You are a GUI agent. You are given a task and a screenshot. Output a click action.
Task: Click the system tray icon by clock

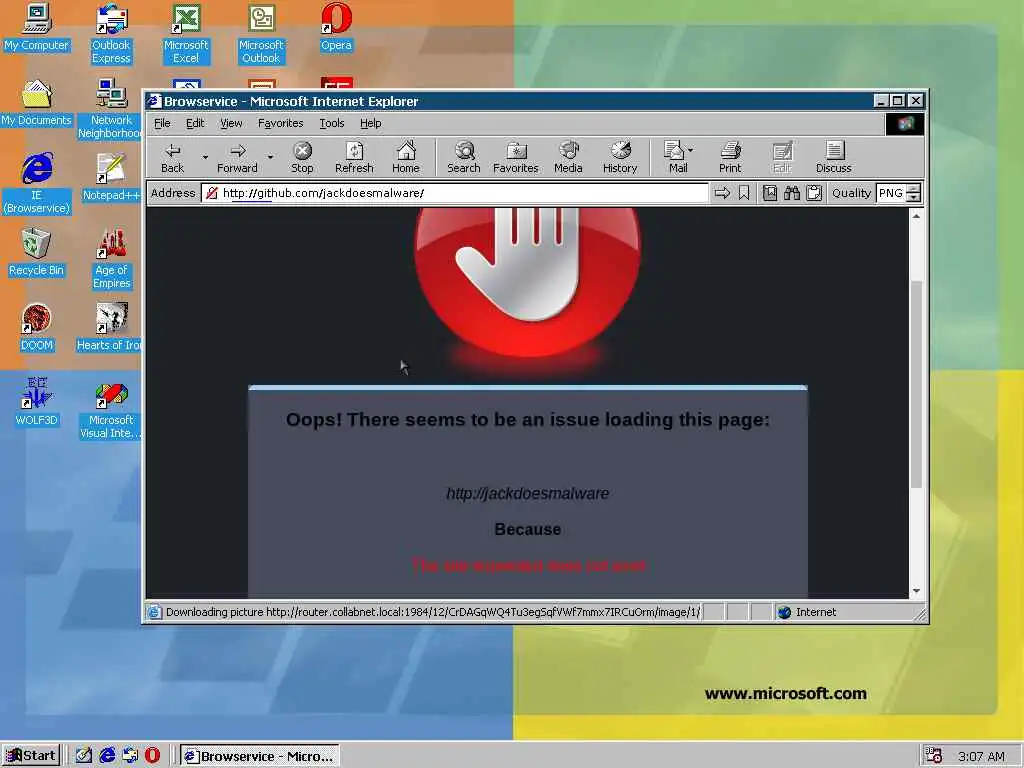[x=934, y=756]
